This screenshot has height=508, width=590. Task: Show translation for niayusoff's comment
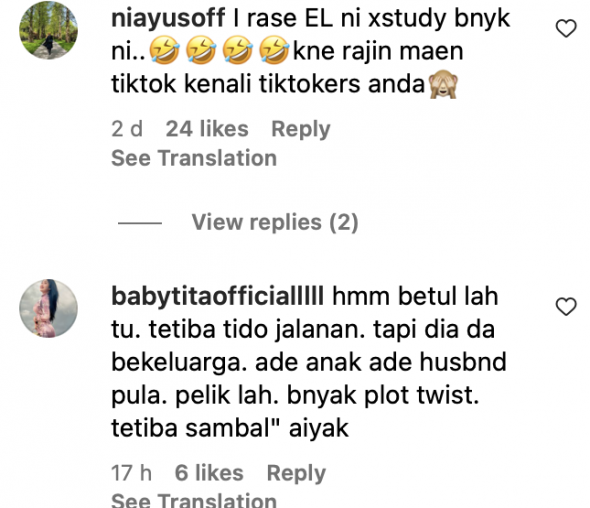(194, 158)
